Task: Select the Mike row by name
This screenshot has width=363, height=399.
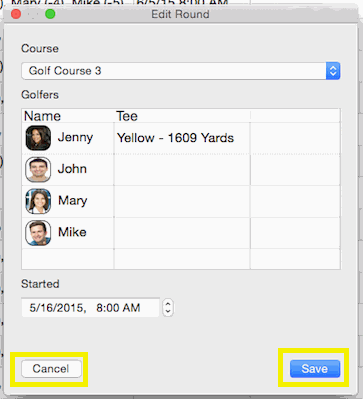Action: (72, 232)
